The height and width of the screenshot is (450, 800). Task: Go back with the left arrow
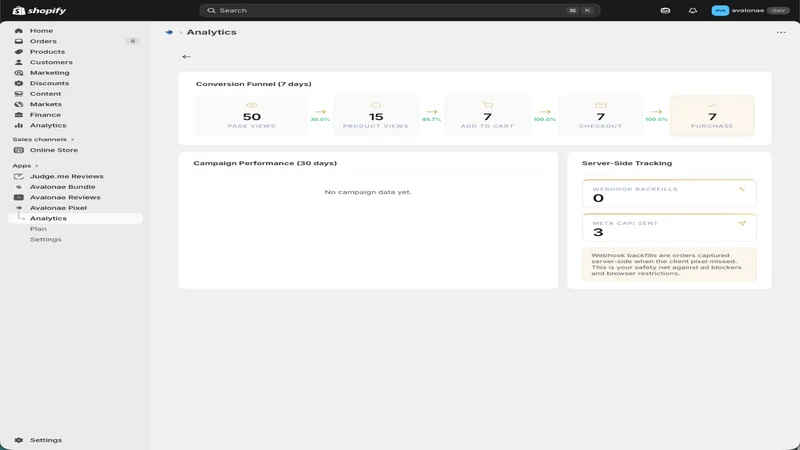[186, 57]
